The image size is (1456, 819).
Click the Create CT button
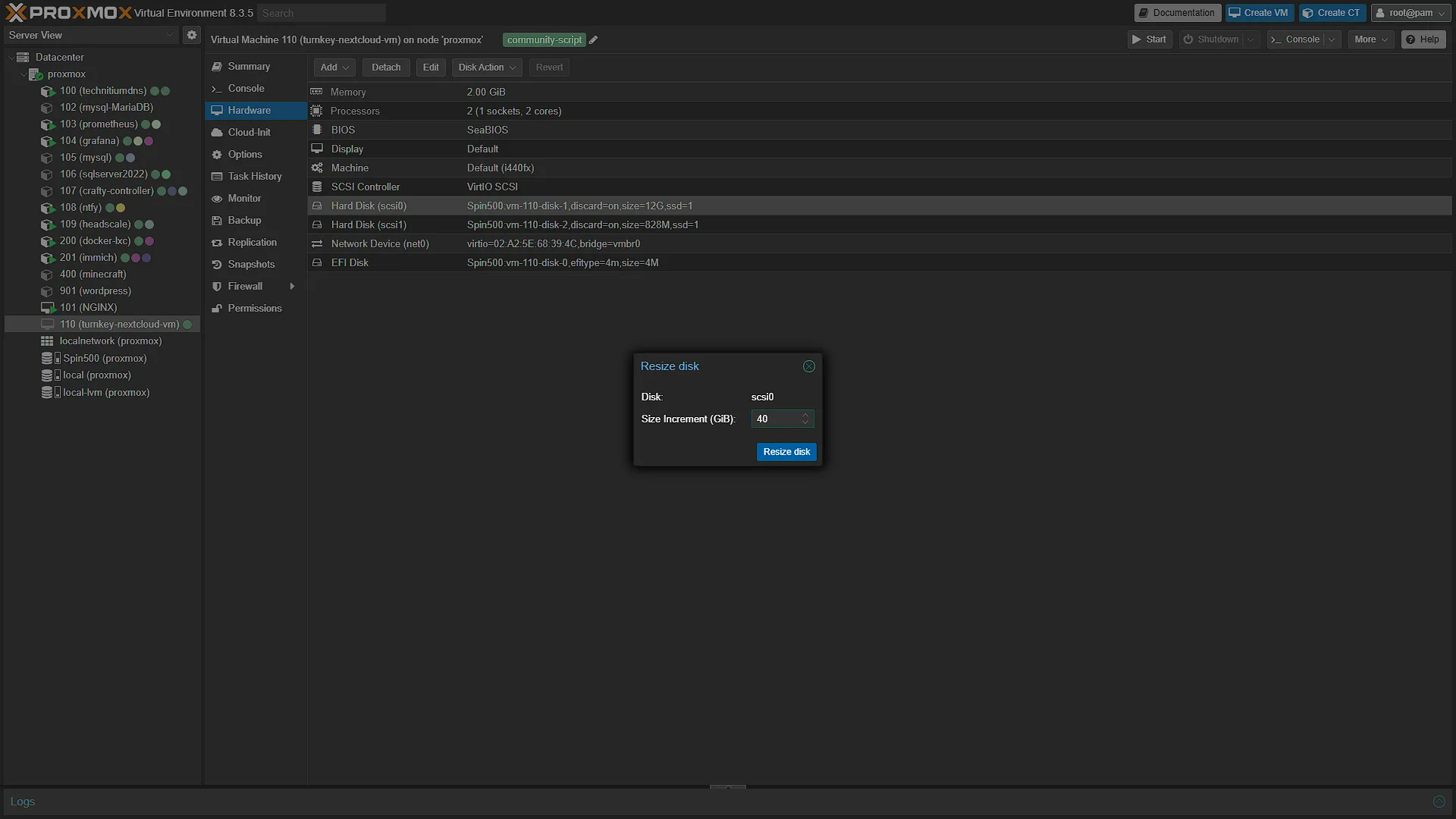(1332, 13)
